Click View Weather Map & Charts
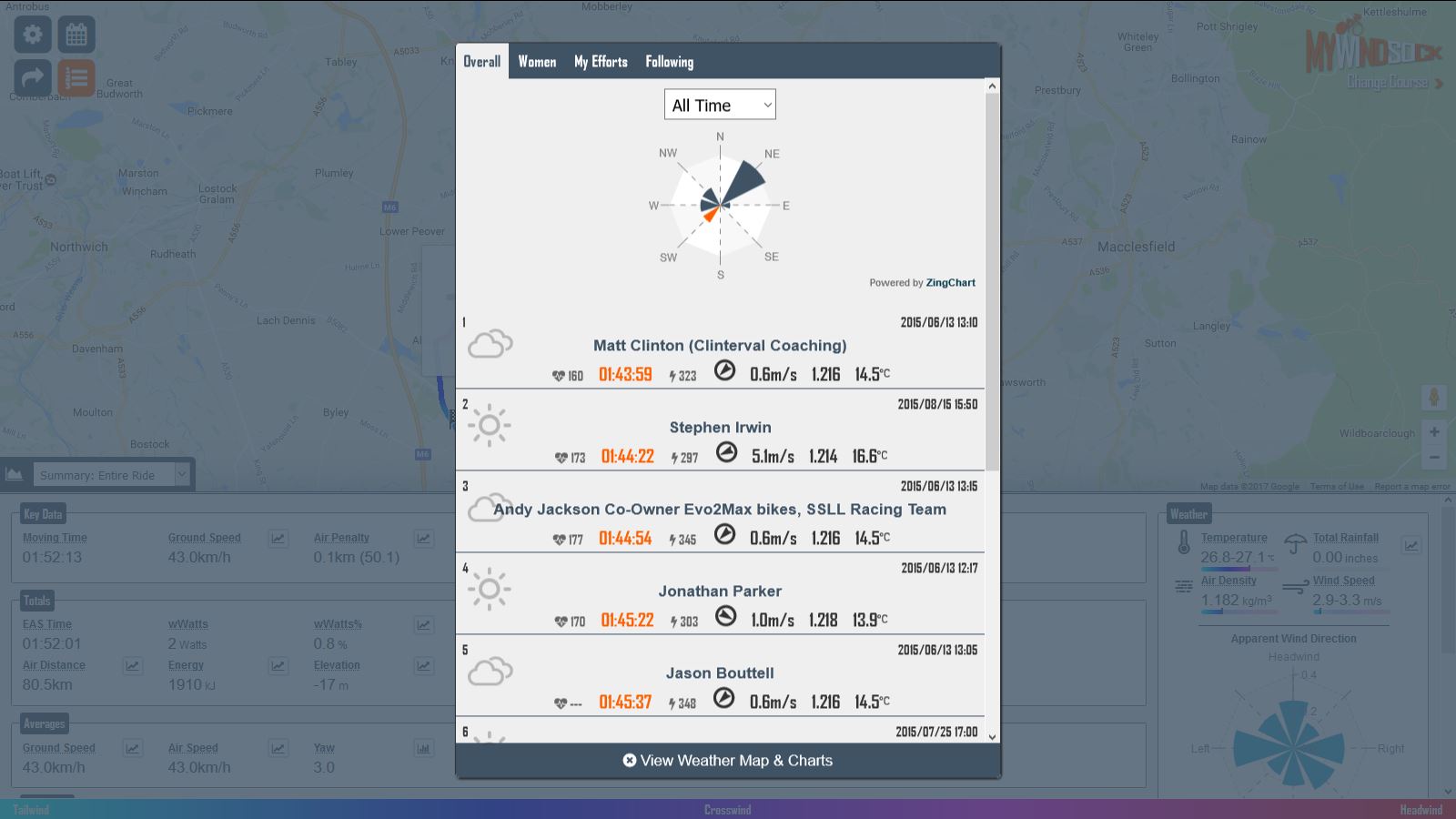The height and width of the screenshot is (819, 1456). click(x=727, y=760)
